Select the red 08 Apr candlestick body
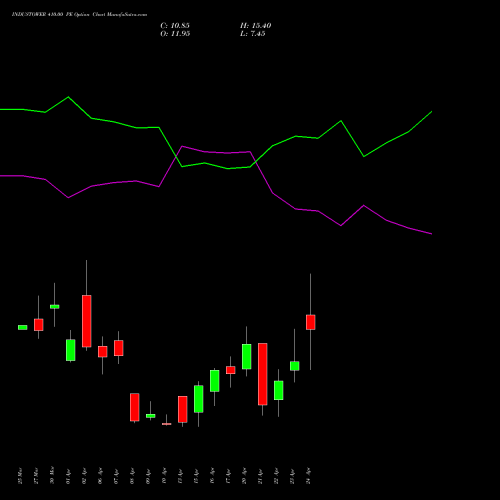Screen dimensions: 500x500 point(135,407)
